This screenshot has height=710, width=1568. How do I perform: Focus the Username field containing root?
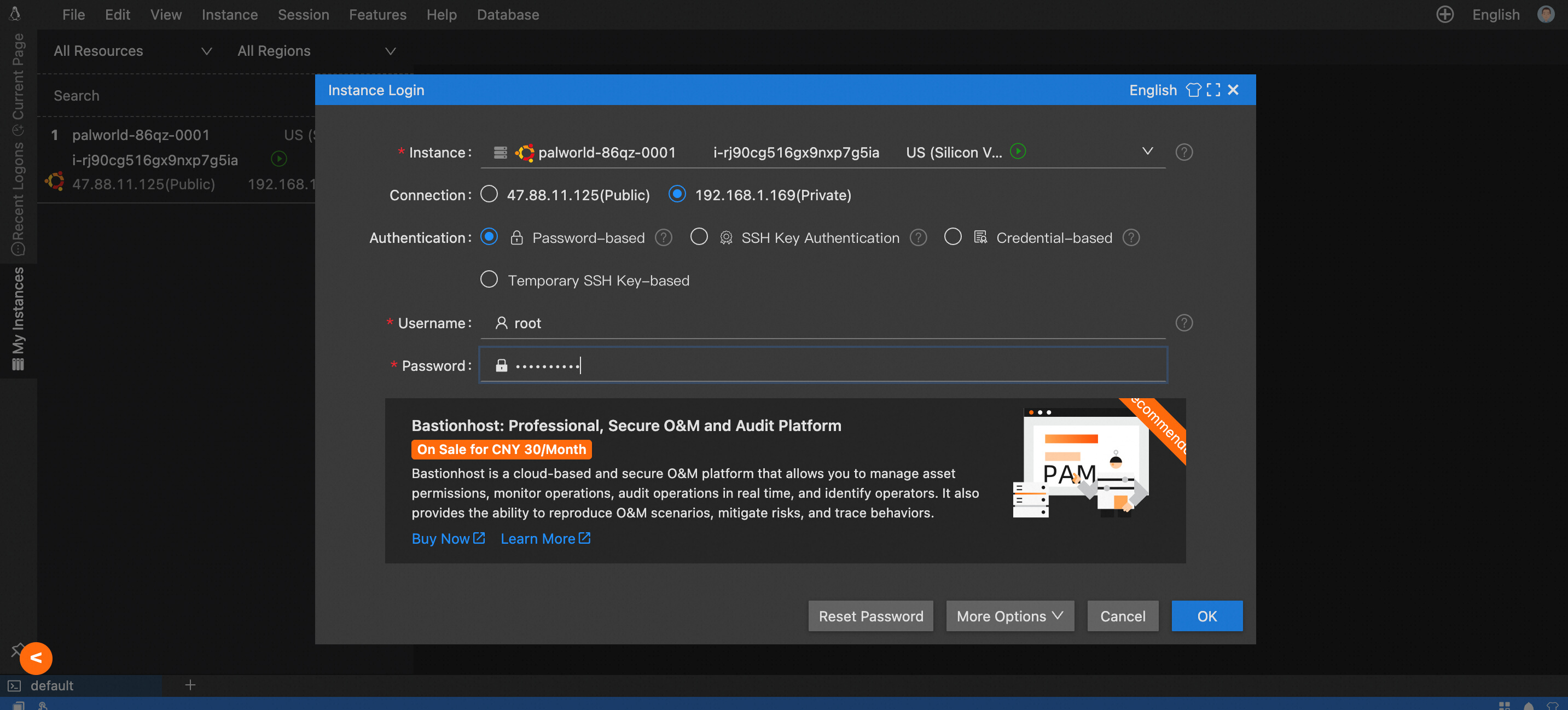coord(823,323)
